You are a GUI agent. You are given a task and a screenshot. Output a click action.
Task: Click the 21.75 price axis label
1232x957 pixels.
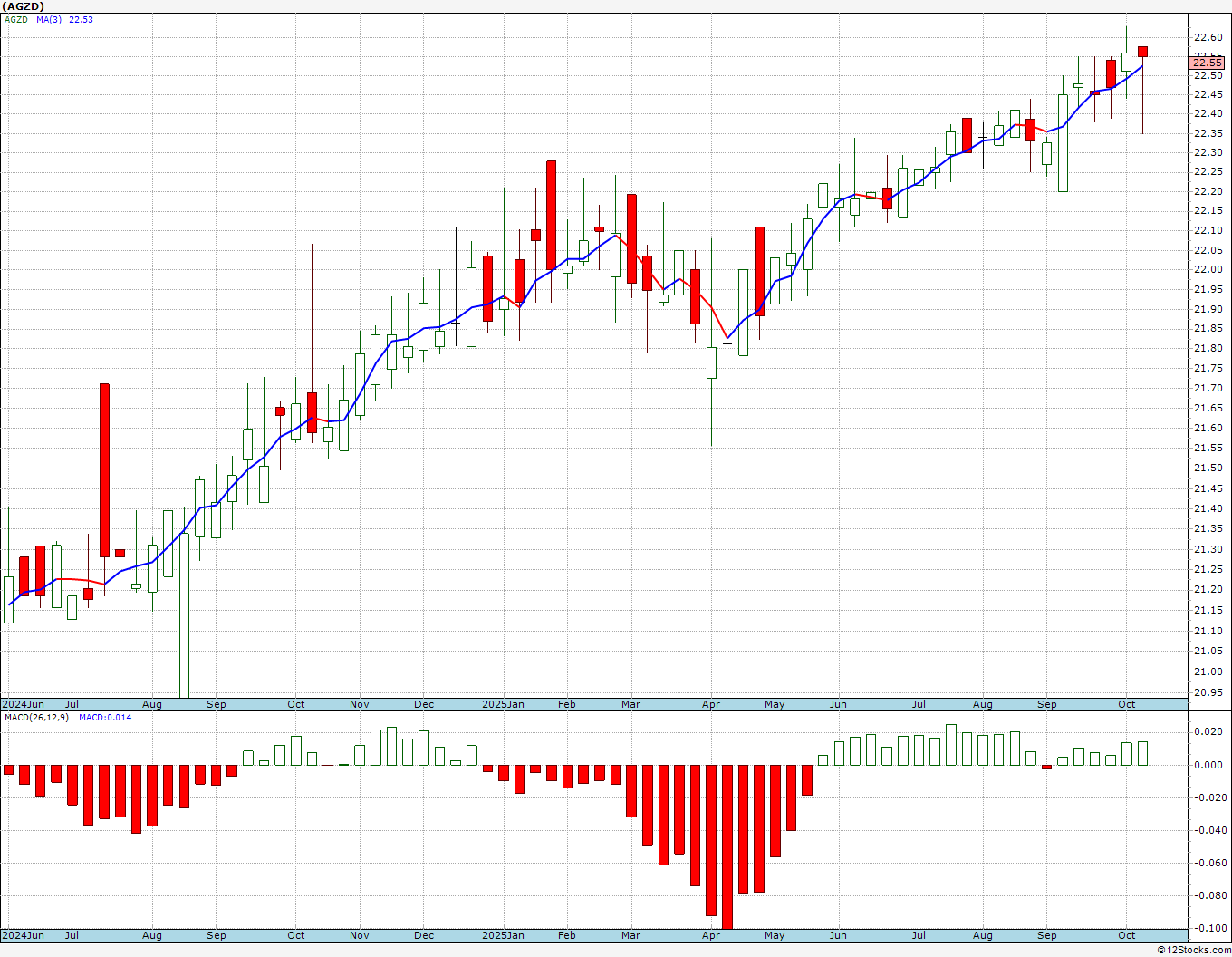(1208, 368)
